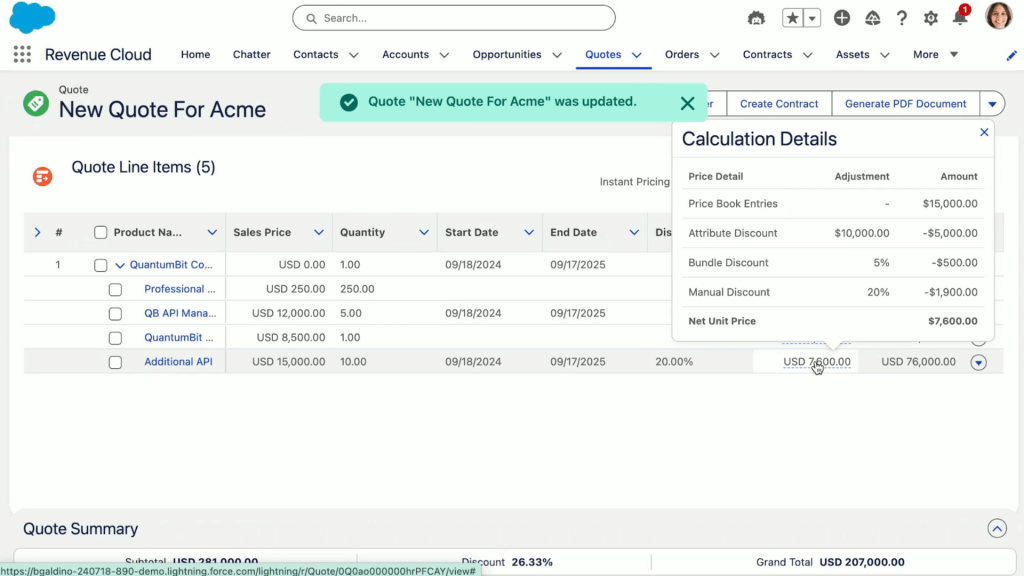Open the notifications bell
The height and width of the screenshot is (576, 1024).
pos(961,18)
